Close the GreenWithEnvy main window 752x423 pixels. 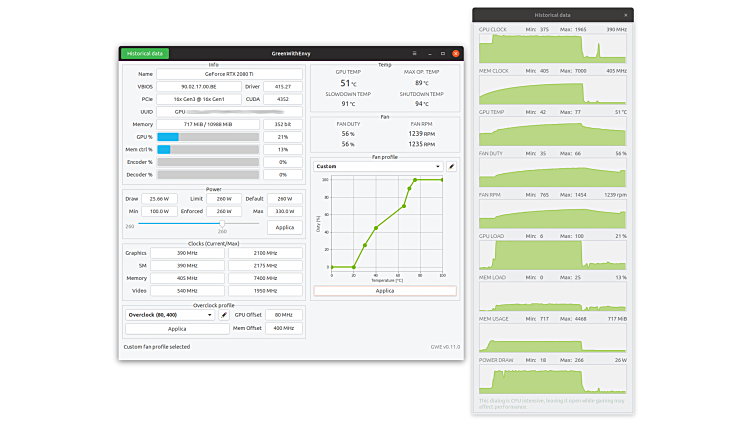coord(456,53)
